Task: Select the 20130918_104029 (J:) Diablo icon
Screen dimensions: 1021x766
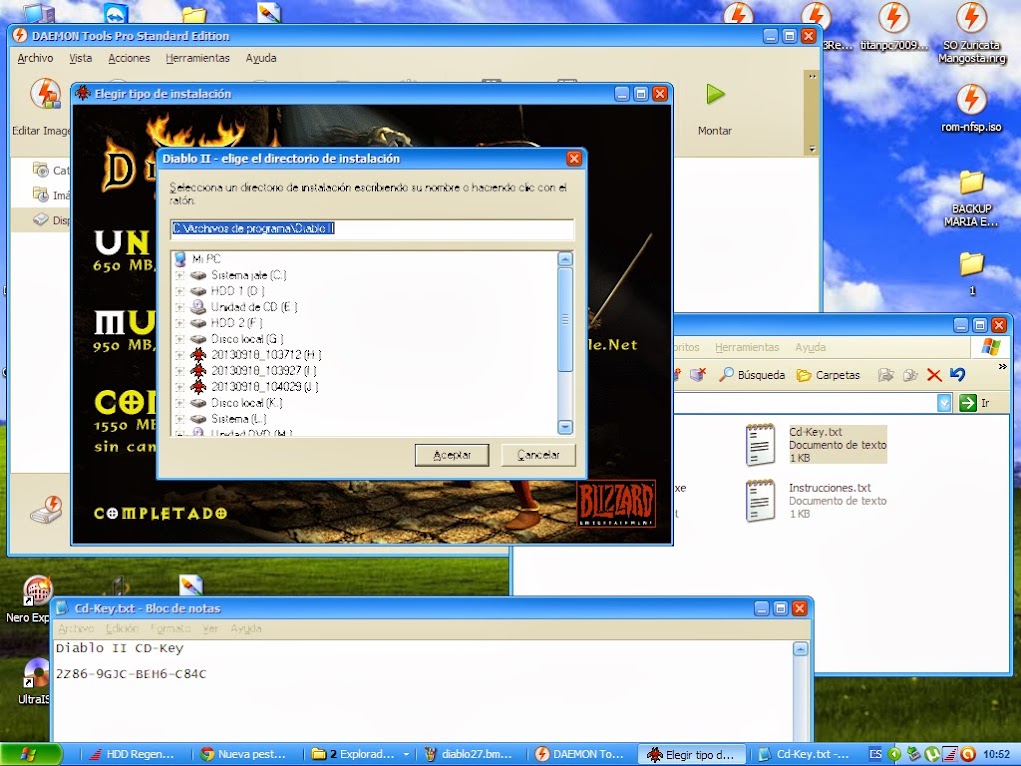Action: pos(198,387)
